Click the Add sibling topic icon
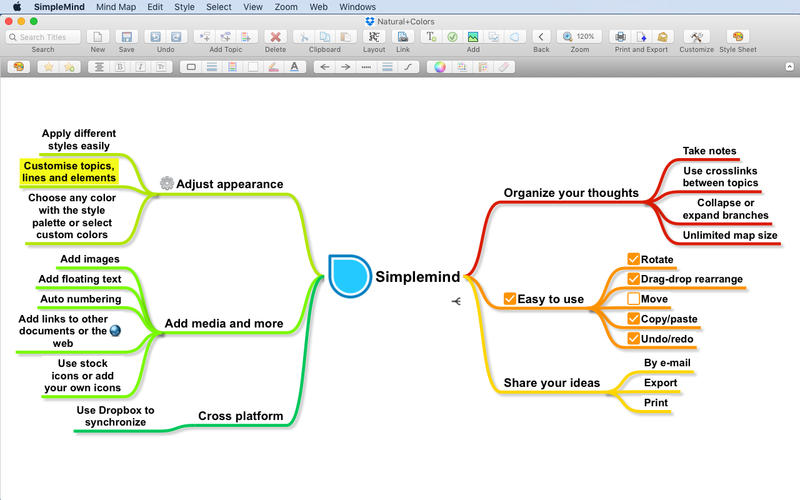The image size is (800, 500). click(x=226, y=37)
